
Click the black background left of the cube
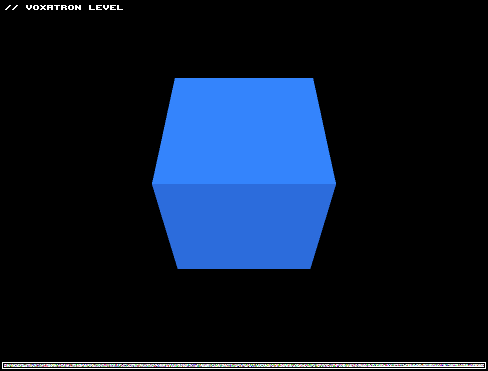[x=76, y=183]
